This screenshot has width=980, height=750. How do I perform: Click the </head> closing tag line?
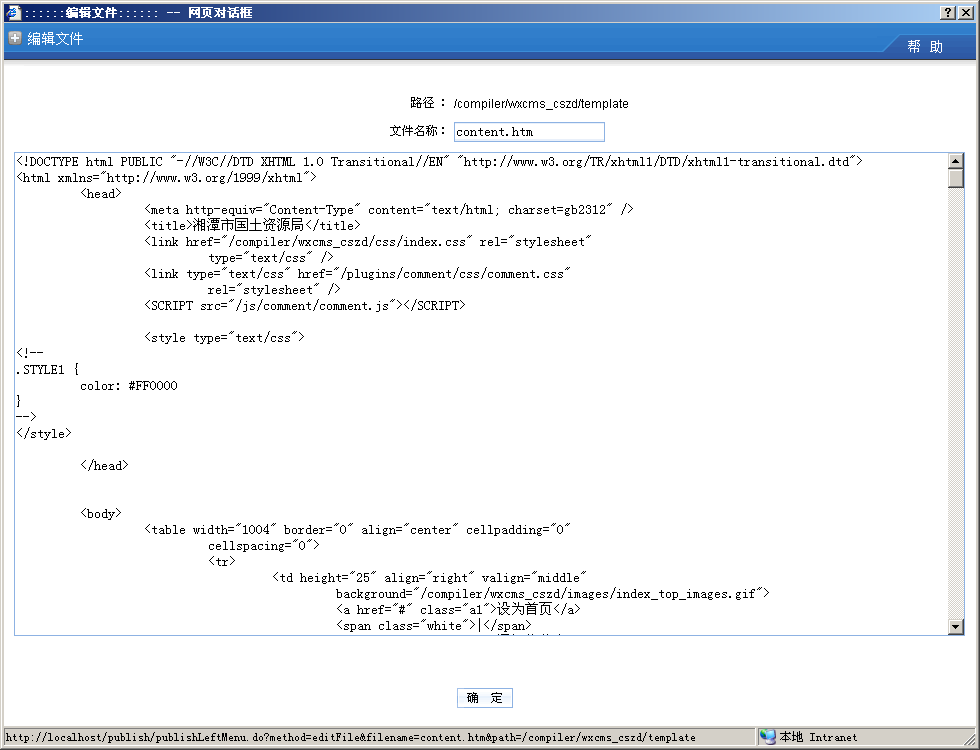pyautogui.click(x=104, y=465)
